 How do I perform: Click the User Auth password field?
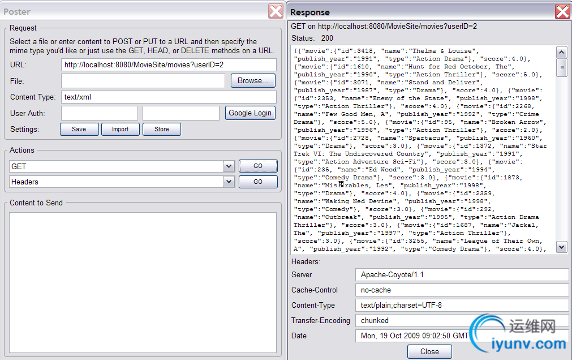(x=181, y=113)
